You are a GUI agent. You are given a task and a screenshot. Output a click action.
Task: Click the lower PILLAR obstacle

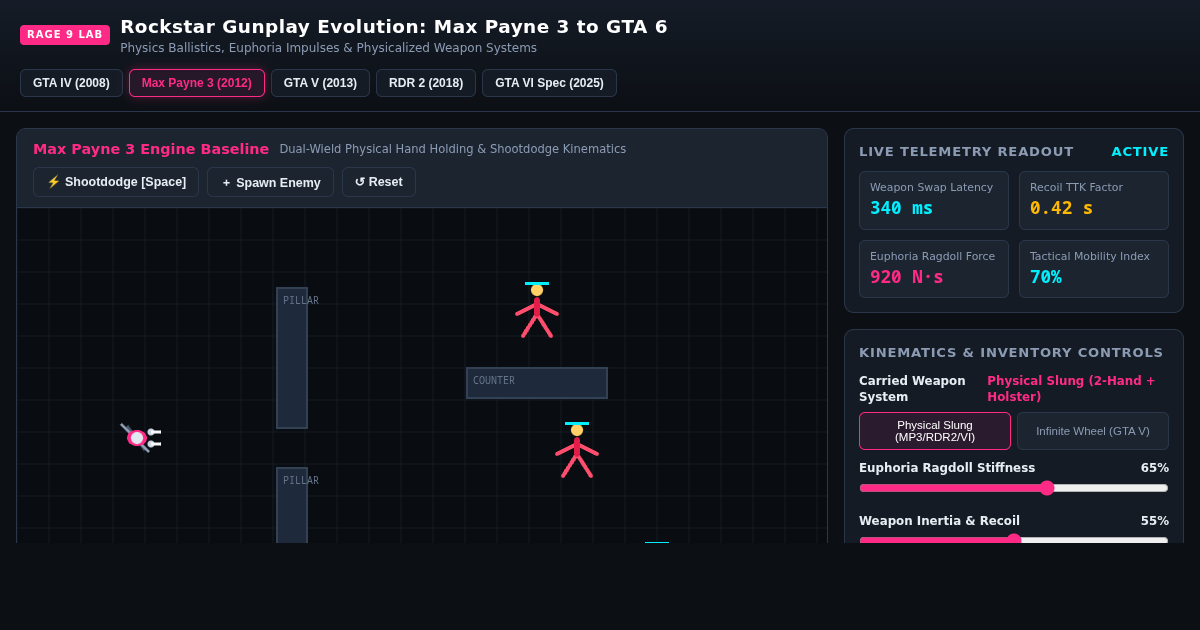tap(292, 506)
